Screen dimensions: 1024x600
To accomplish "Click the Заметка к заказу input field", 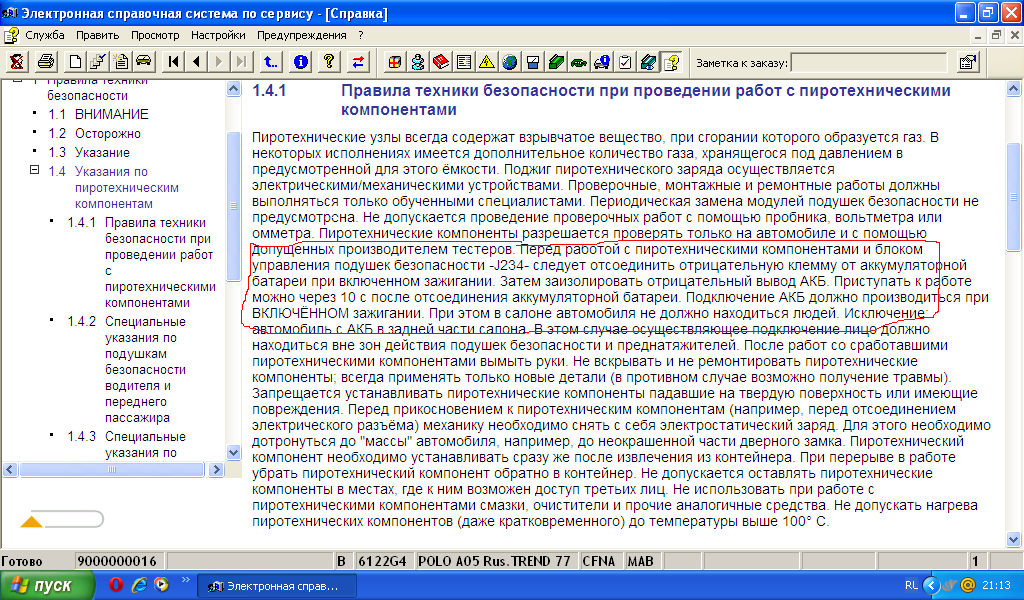I will 868,62.
